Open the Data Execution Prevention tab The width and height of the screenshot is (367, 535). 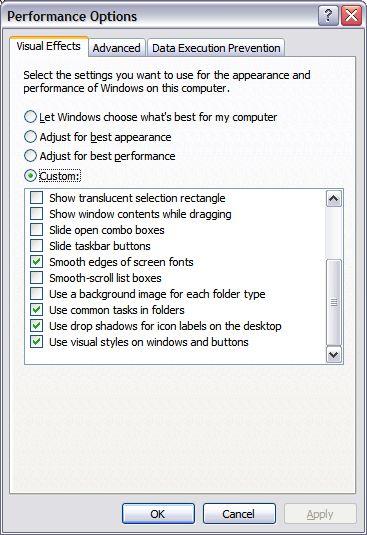[x=216, y=48]
